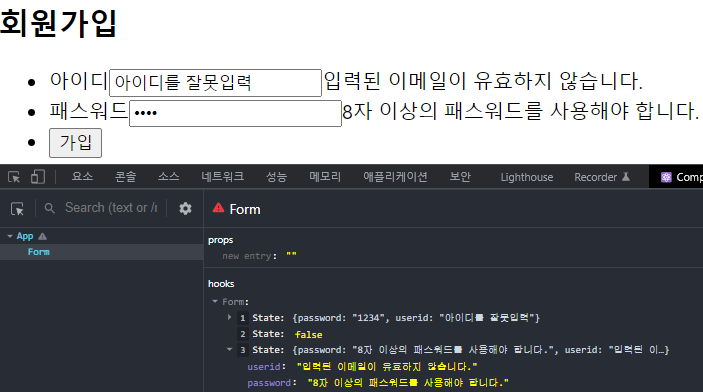
Task: Click the component search text field
Action: tap(111, 208)
